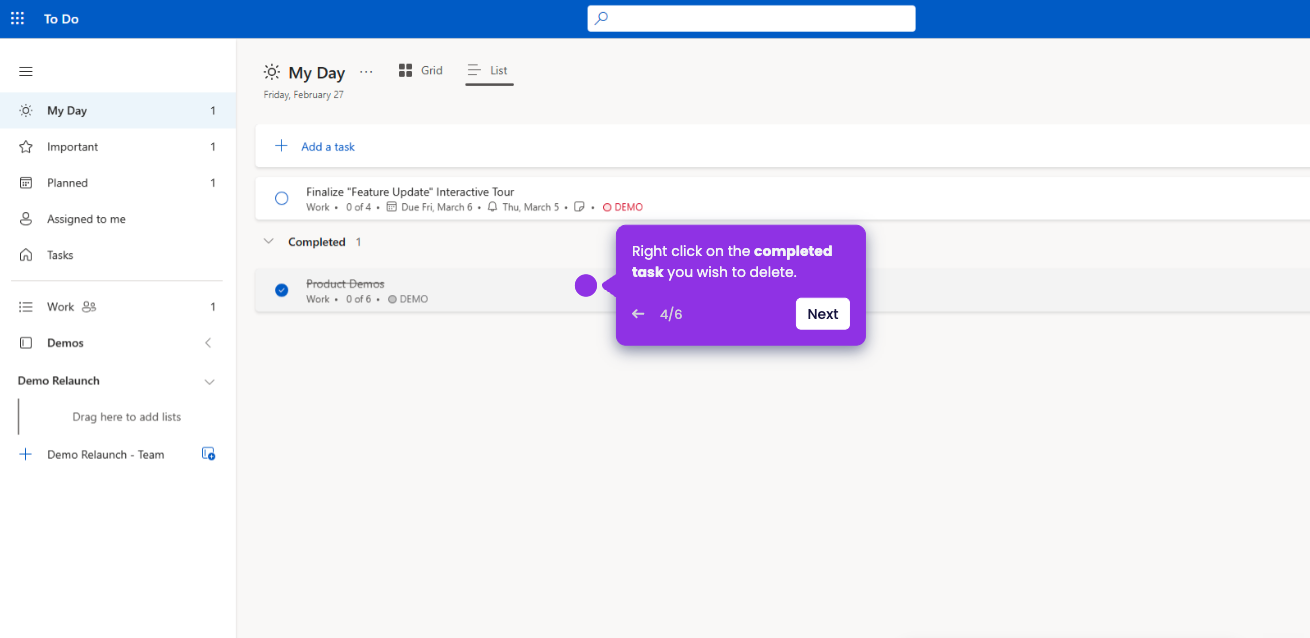Select the Demos group

tap(118, 343)
